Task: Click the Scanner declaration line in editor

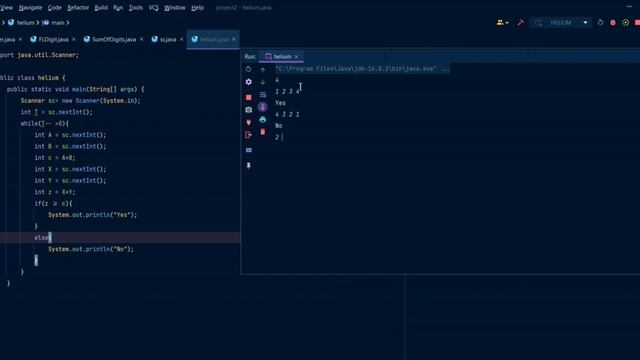Action: pyautogui.click(x=80, y=101)
